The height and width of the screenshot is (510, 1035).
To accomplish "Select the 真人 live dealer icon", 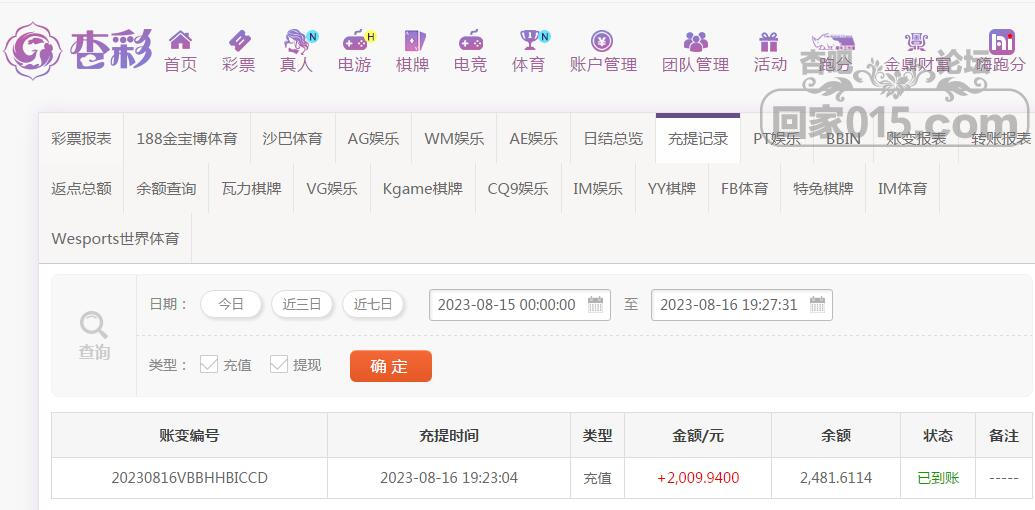I will click(296, 41).
